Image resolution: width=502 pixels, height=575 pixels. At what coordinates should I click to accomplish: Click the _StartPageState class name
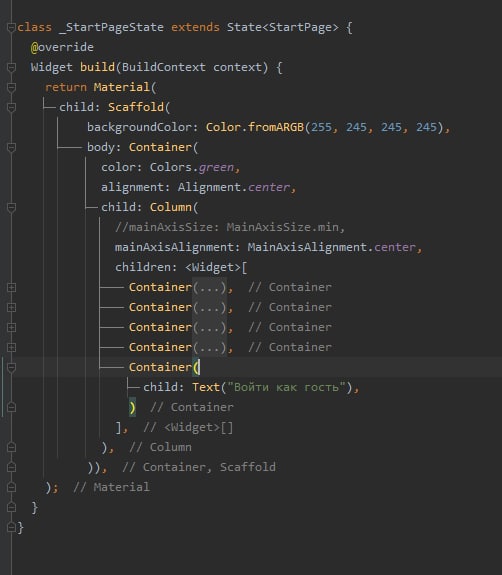(111, 28)
